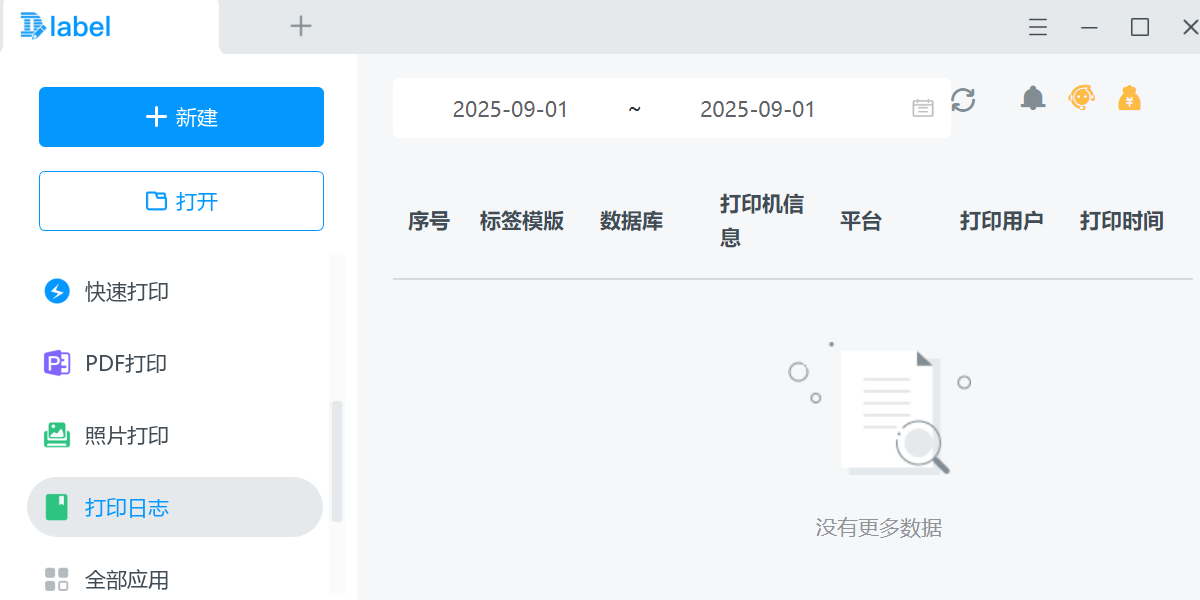Click the yellow money bag icon

click(x=1129, y=98)
